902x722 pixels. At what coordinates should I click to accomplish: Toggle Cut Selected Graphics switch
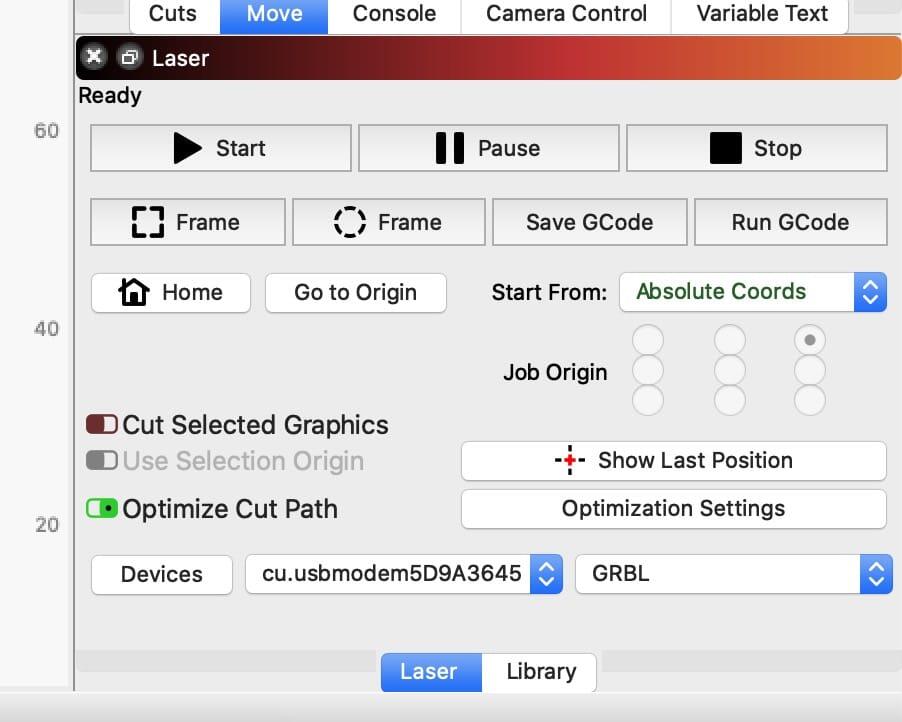102,425
